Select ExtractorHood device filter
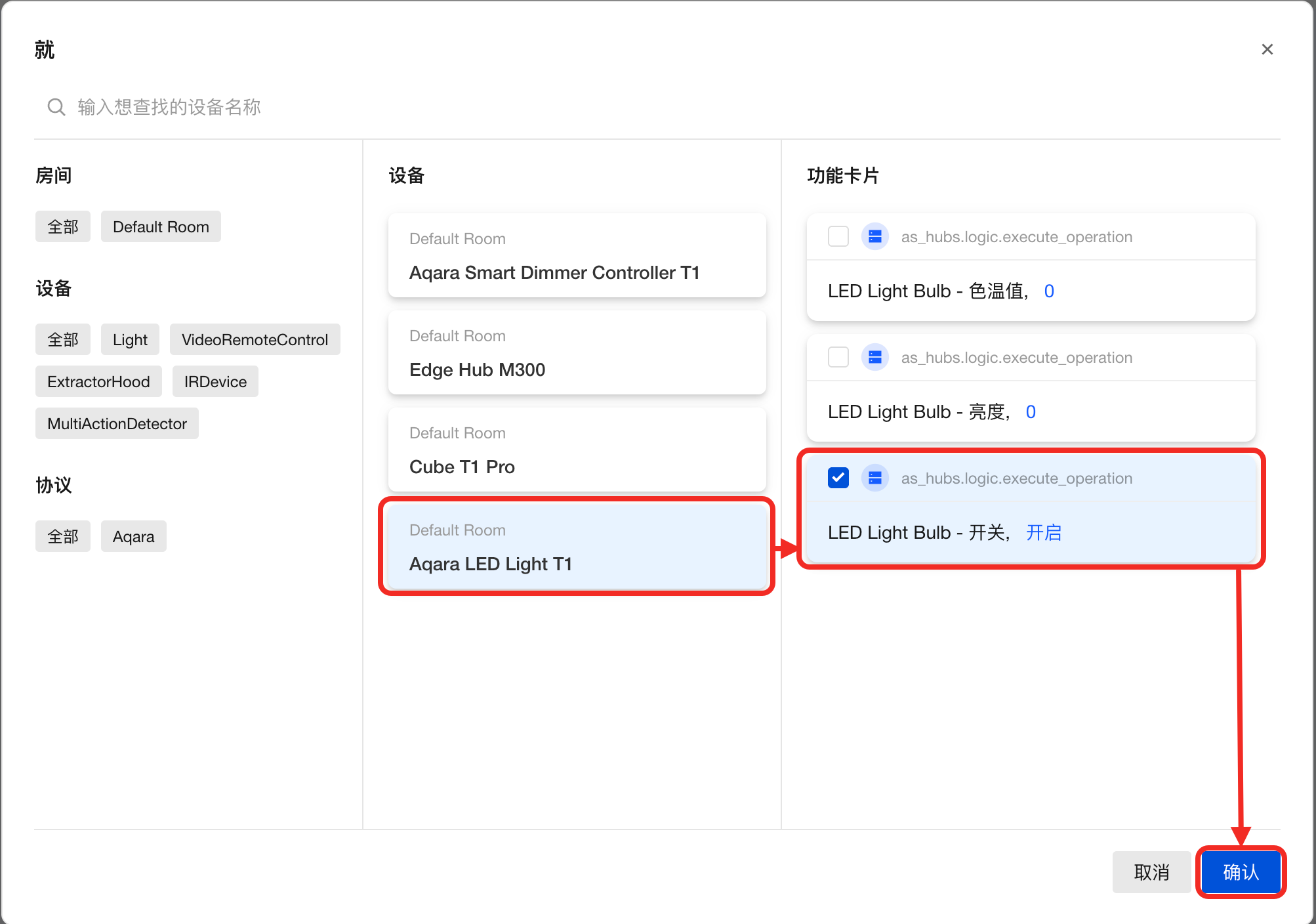 coord(98,381)
